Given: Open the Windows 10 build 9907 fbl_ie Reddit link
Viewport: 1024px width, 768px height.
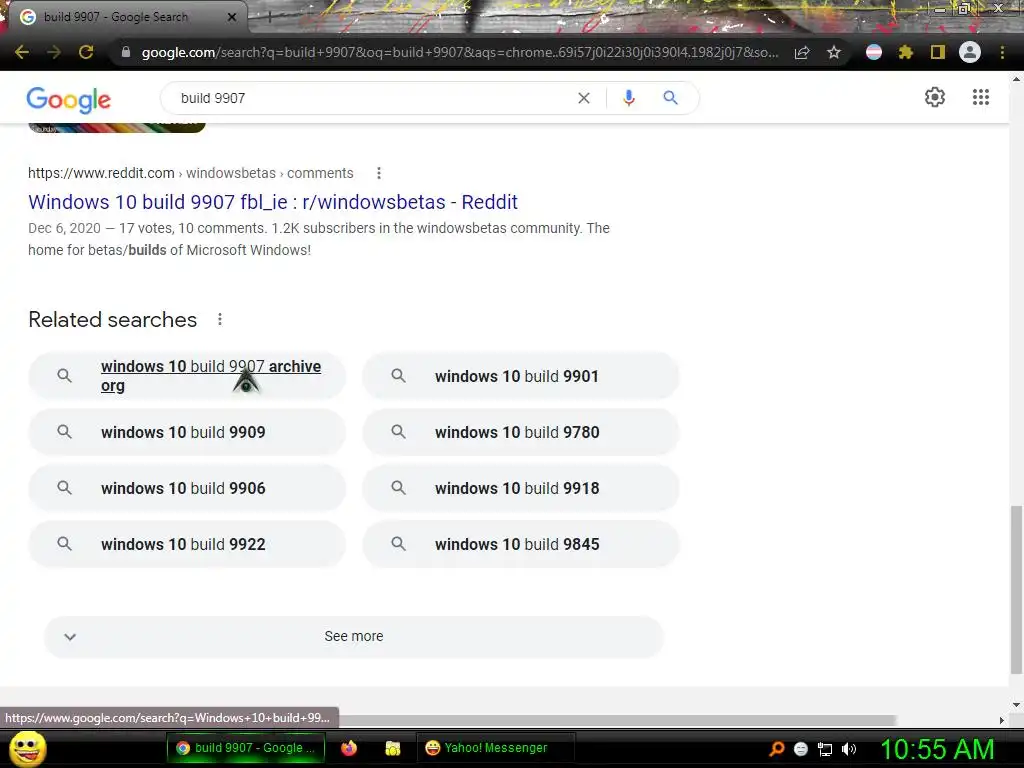Looking at the screenshot, I should click(273, 202).
